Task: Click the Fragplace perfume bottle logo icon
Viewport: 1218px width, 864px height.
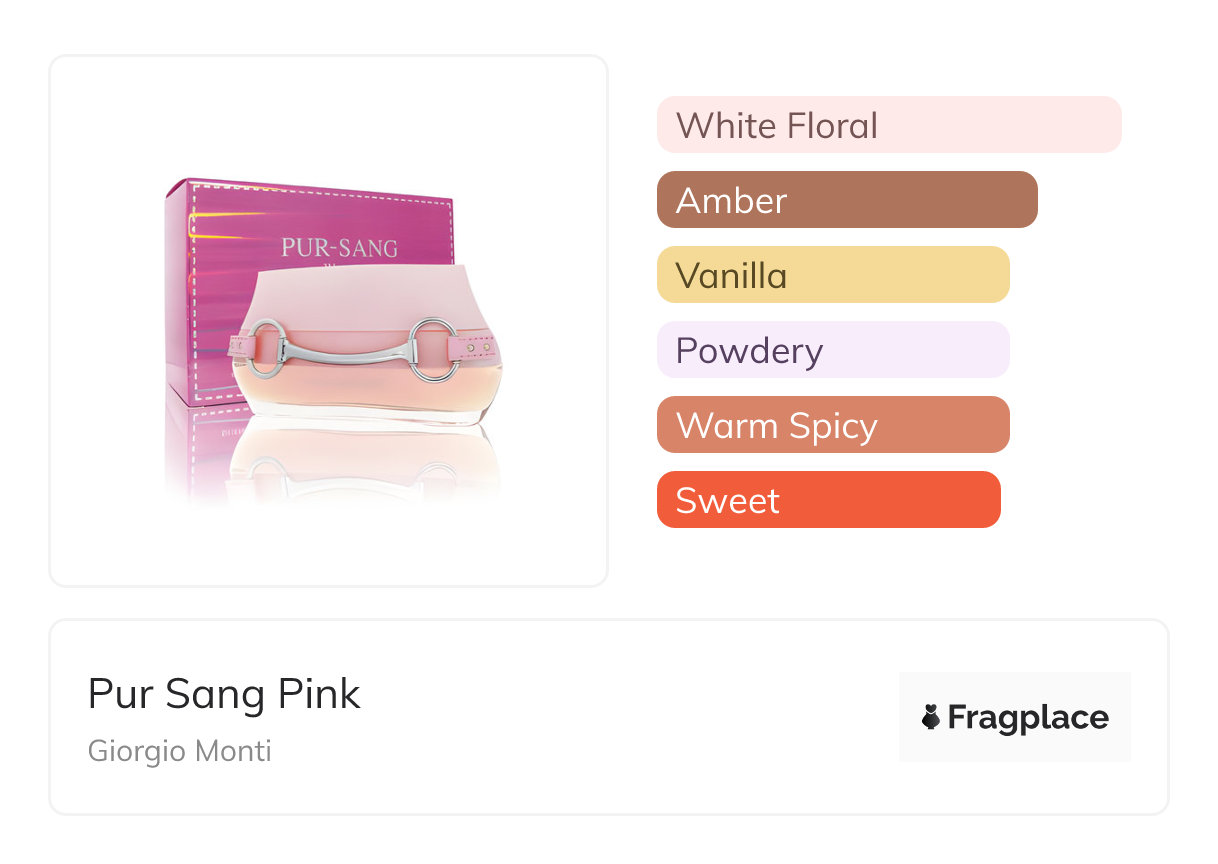Action: [931, 717]
